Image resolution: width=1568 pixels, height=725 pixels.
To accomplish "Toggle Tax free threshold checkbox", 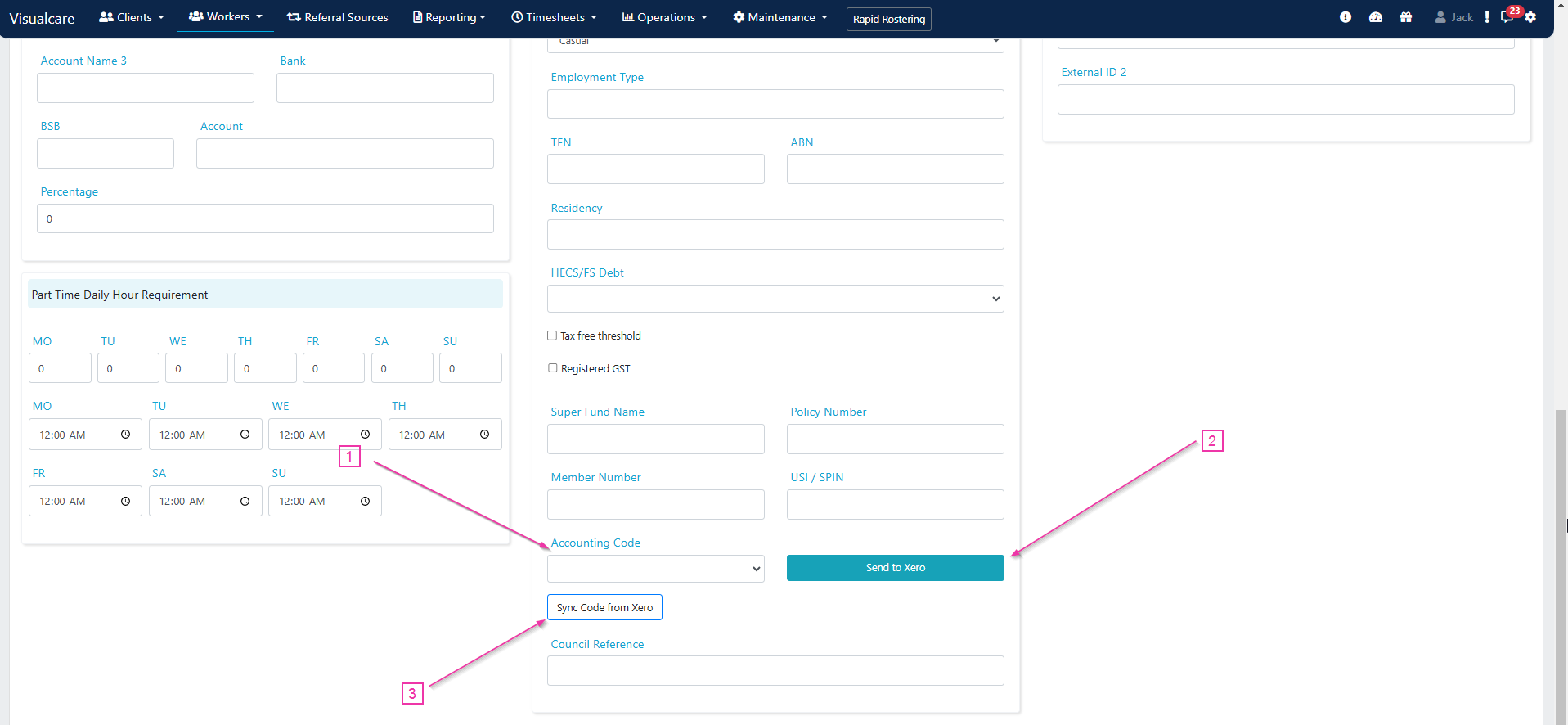I will [552, 335].
